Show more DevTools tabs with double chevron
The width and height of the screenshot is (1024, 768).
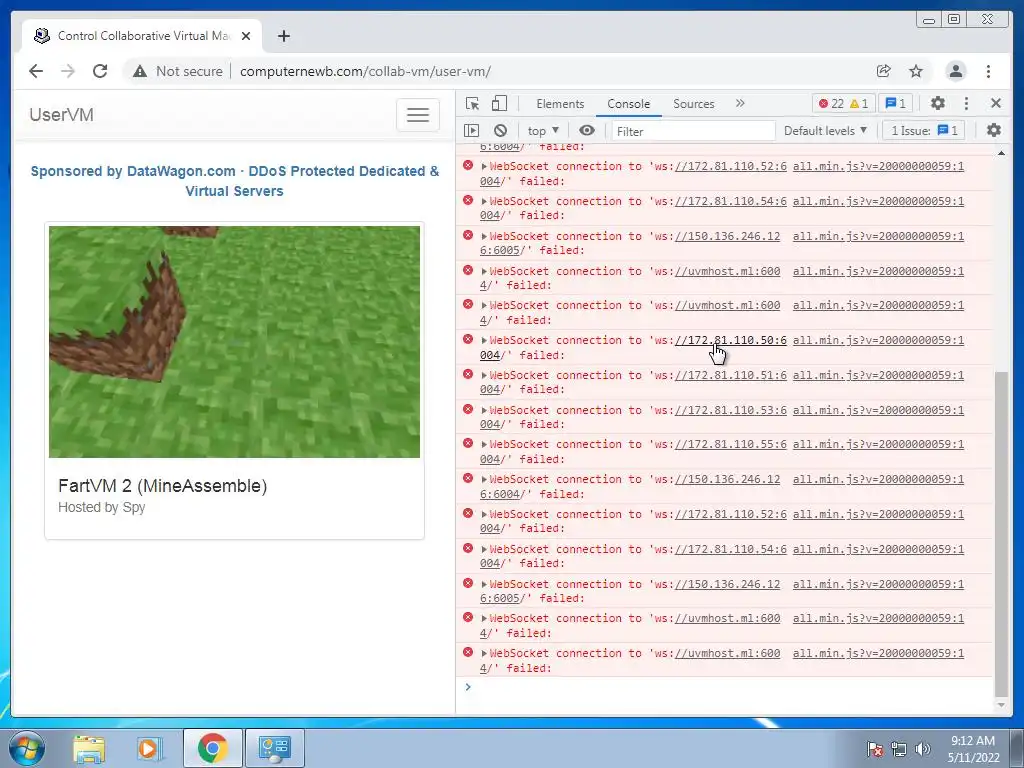[740, 103]
